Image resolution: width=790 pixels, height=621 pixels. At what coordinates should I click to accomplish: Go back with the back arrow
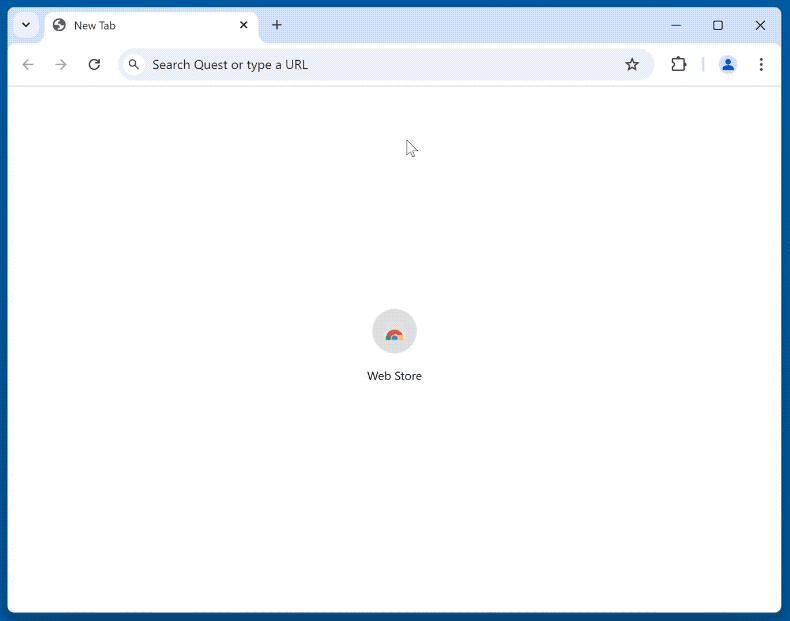28,64
